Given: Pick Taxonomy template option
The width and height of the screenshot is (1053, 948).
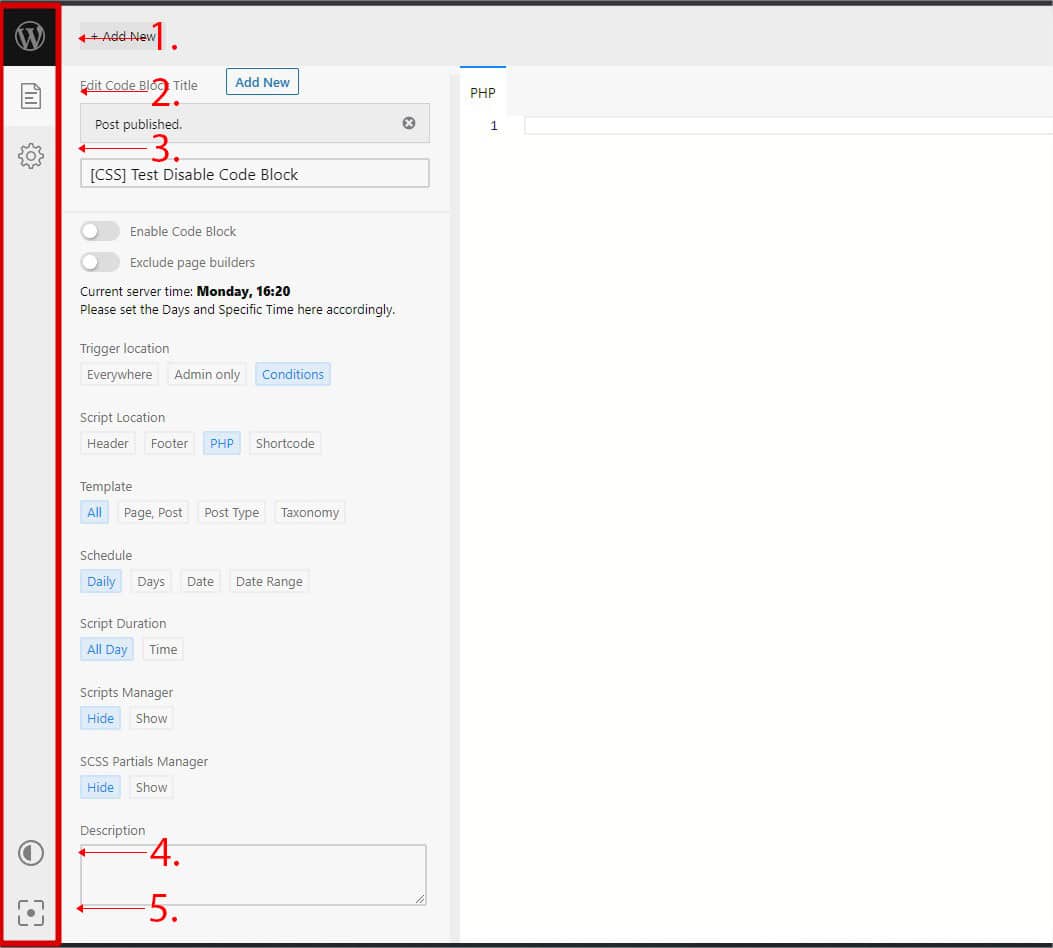Looking at the screenshot, I should (x=310, y=512).
